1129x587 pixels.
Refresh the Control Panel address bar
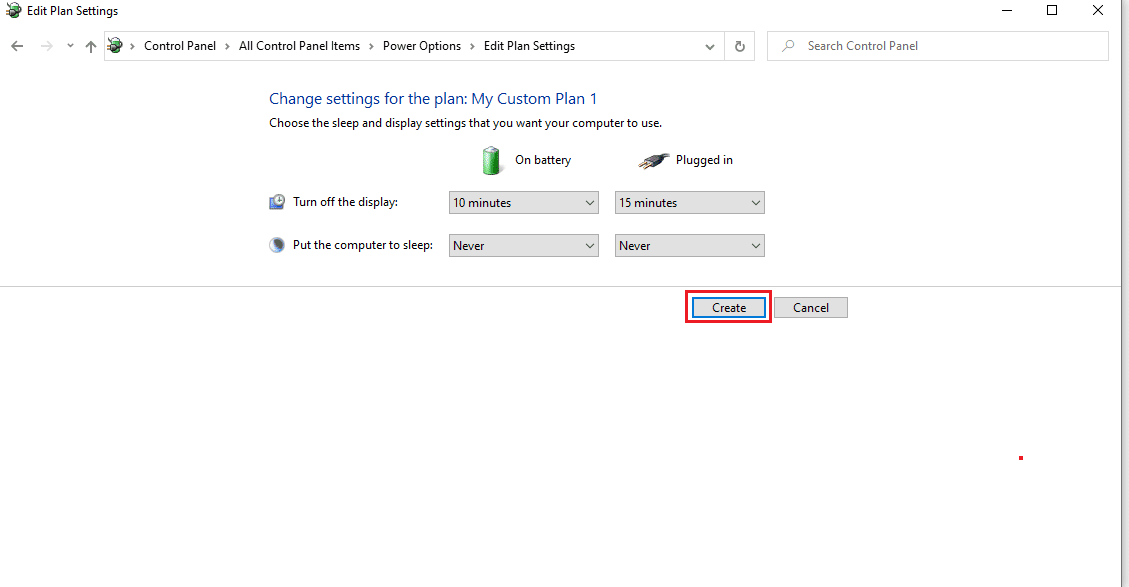point(739,46)
